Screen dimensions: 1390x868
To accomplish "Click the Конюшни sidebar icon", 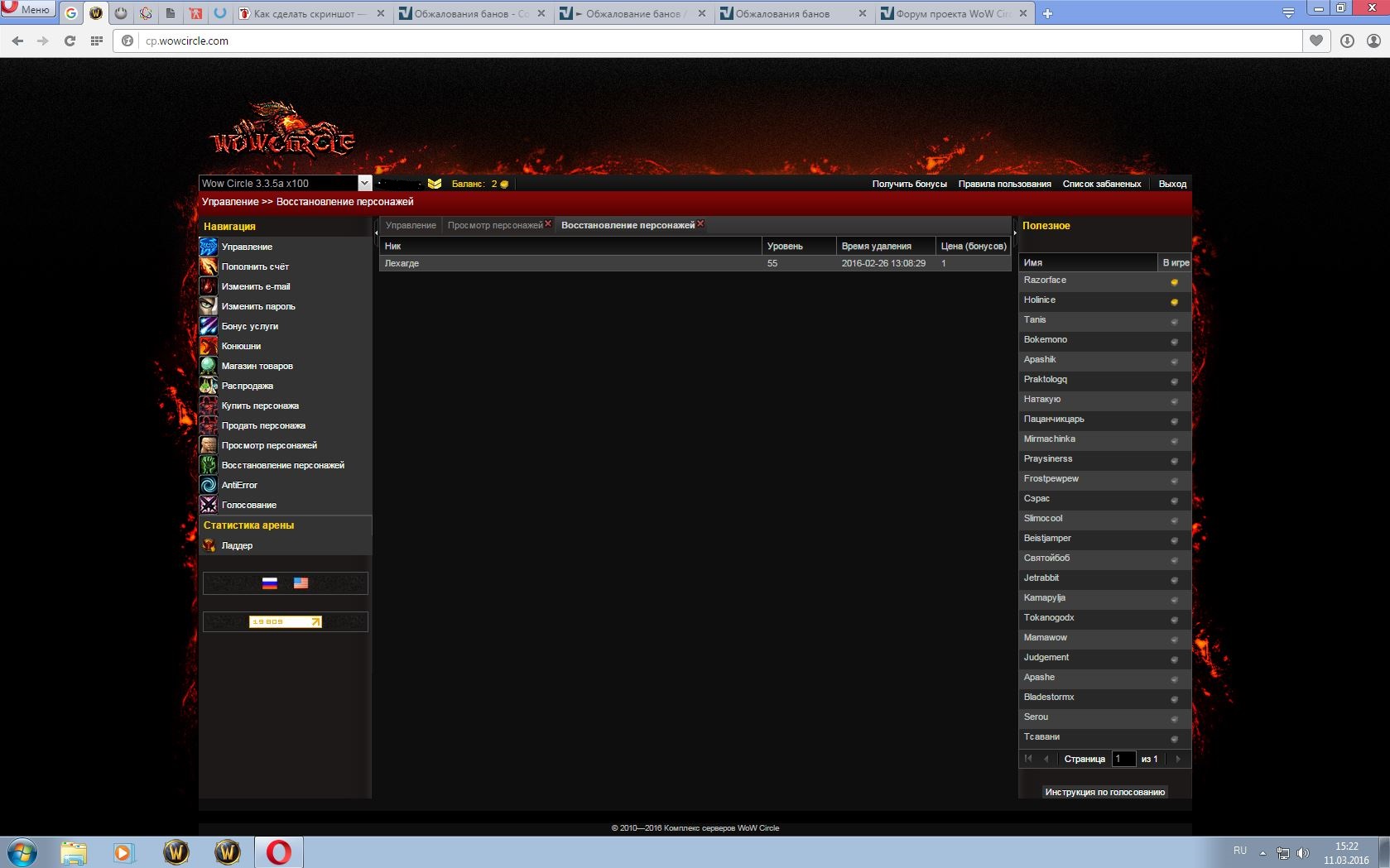I will click(209, 346).
